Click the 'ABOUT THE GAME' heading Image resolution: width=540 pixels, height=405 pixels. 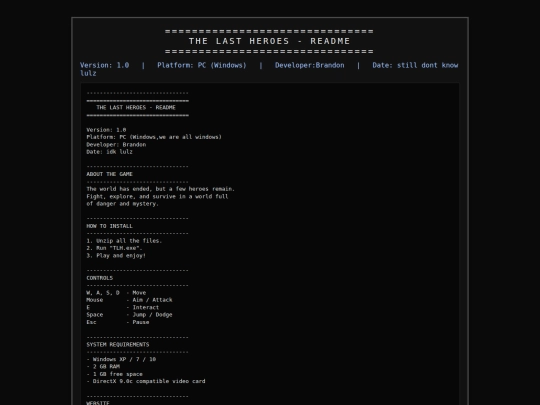pyautogui.click(x=109, y=174)
